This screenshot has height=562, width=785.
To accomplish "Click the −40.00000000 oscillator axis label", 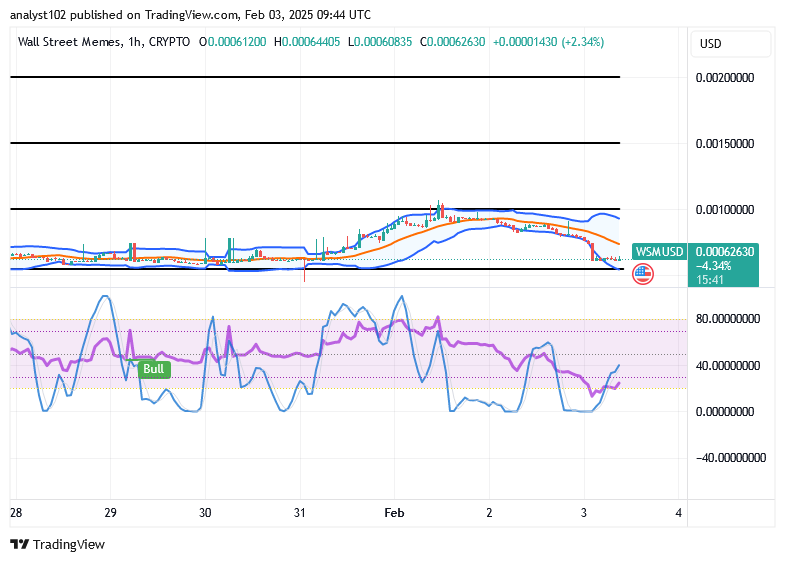I will click(x=731, y=458).
